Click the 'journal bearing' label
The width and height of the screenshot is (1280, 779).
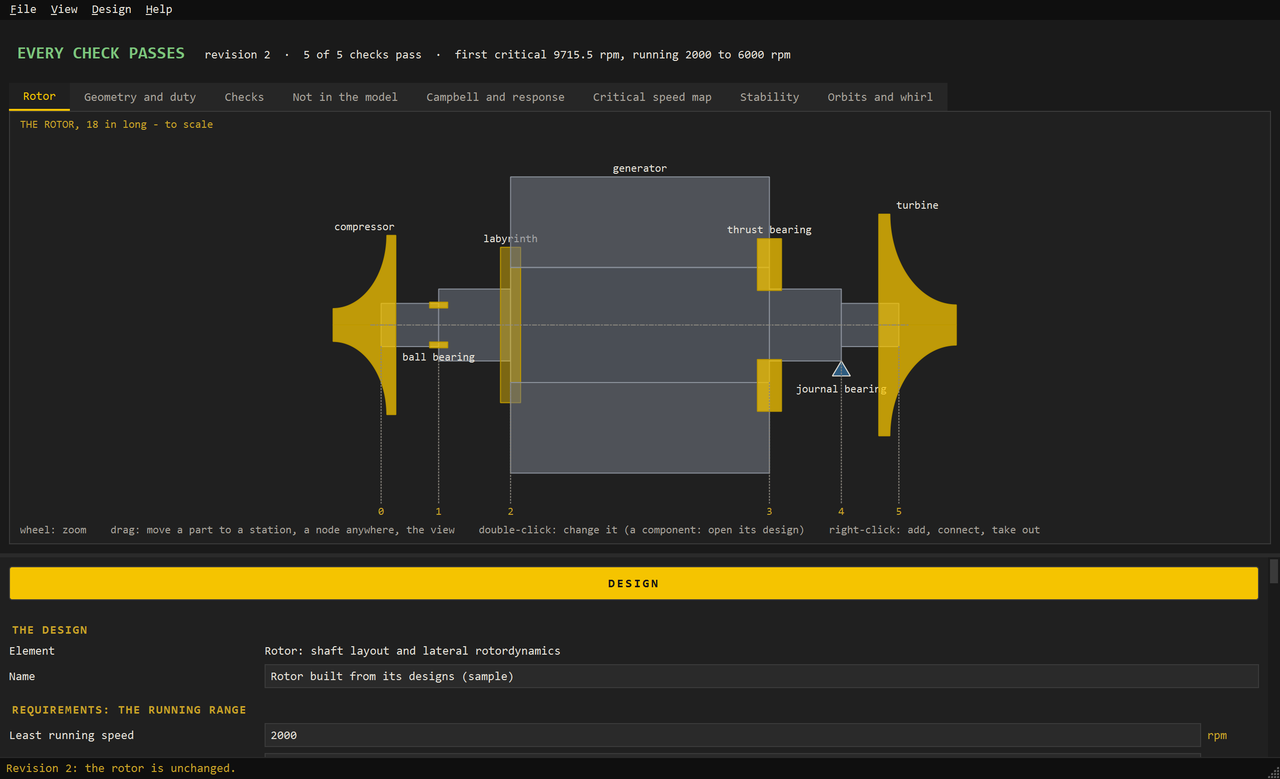pos(841,389)
